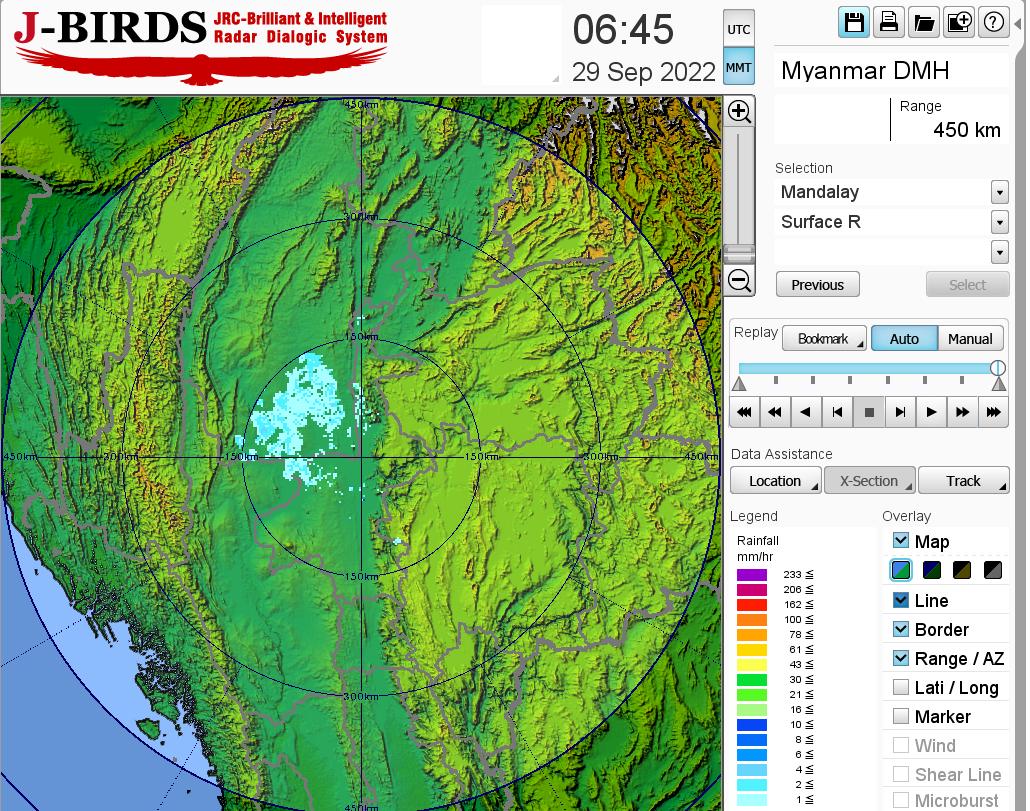Click the save floppy disk icon
Image resolution: width=1030 pixels, height=811 pixels.
(x=854, y=22)
